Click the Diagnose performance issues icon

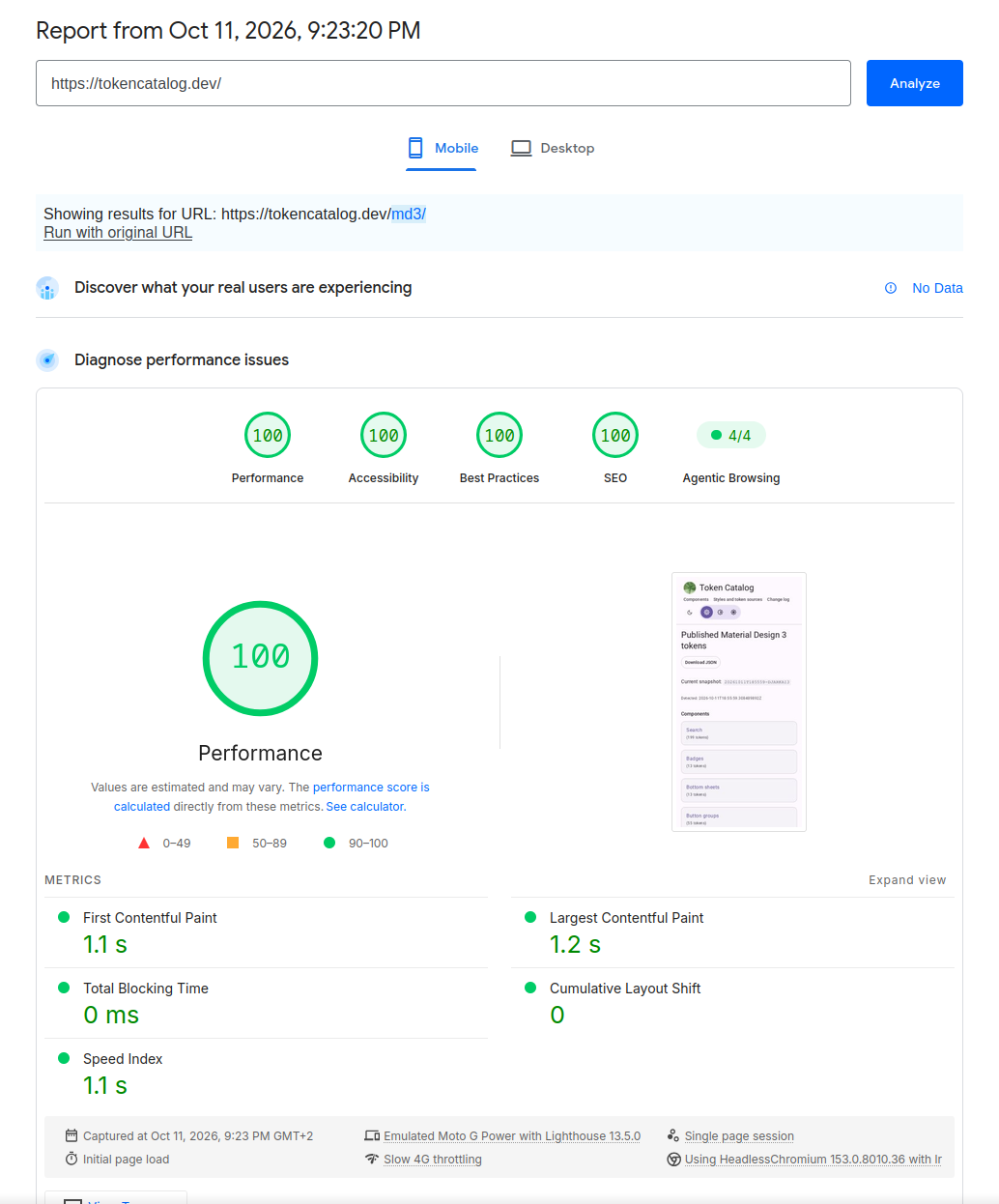pyautogui.click(x=47, y=360)
